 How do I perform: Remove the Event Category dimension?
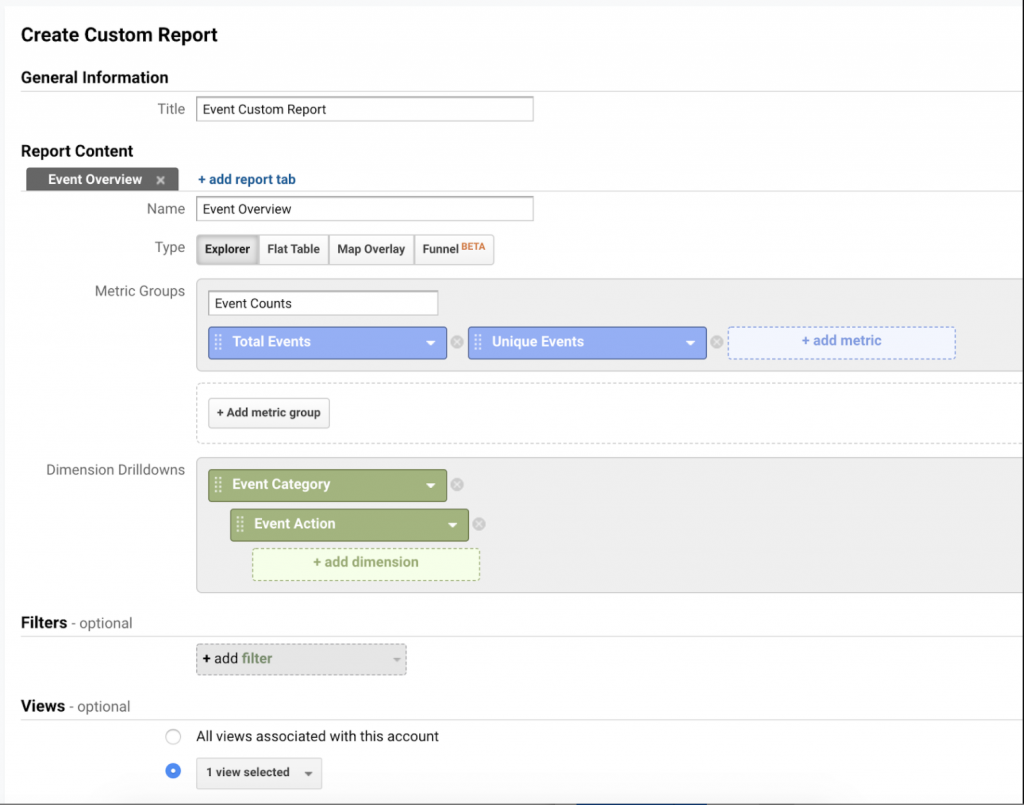[x=457, y=485]
